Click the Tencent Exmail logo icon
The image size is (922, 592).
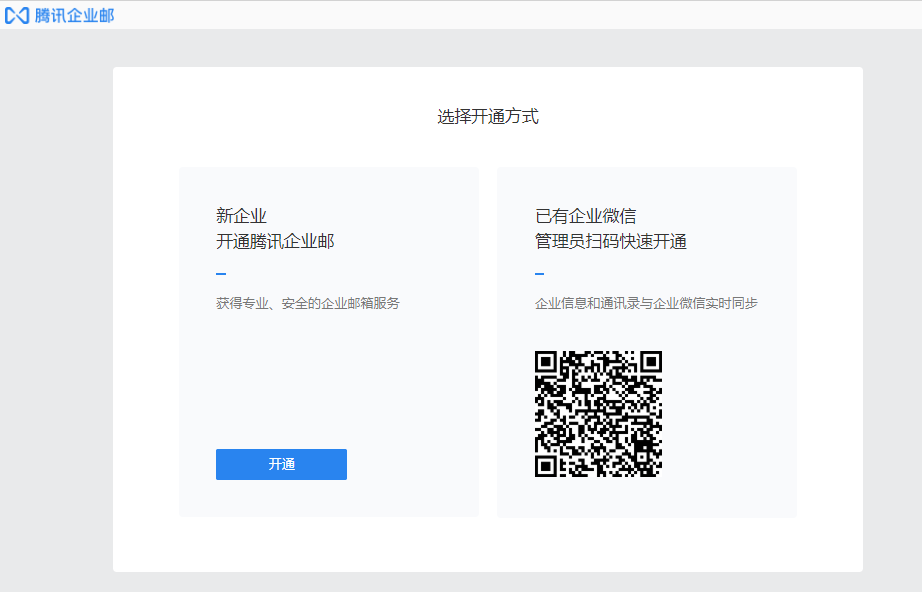17,15
